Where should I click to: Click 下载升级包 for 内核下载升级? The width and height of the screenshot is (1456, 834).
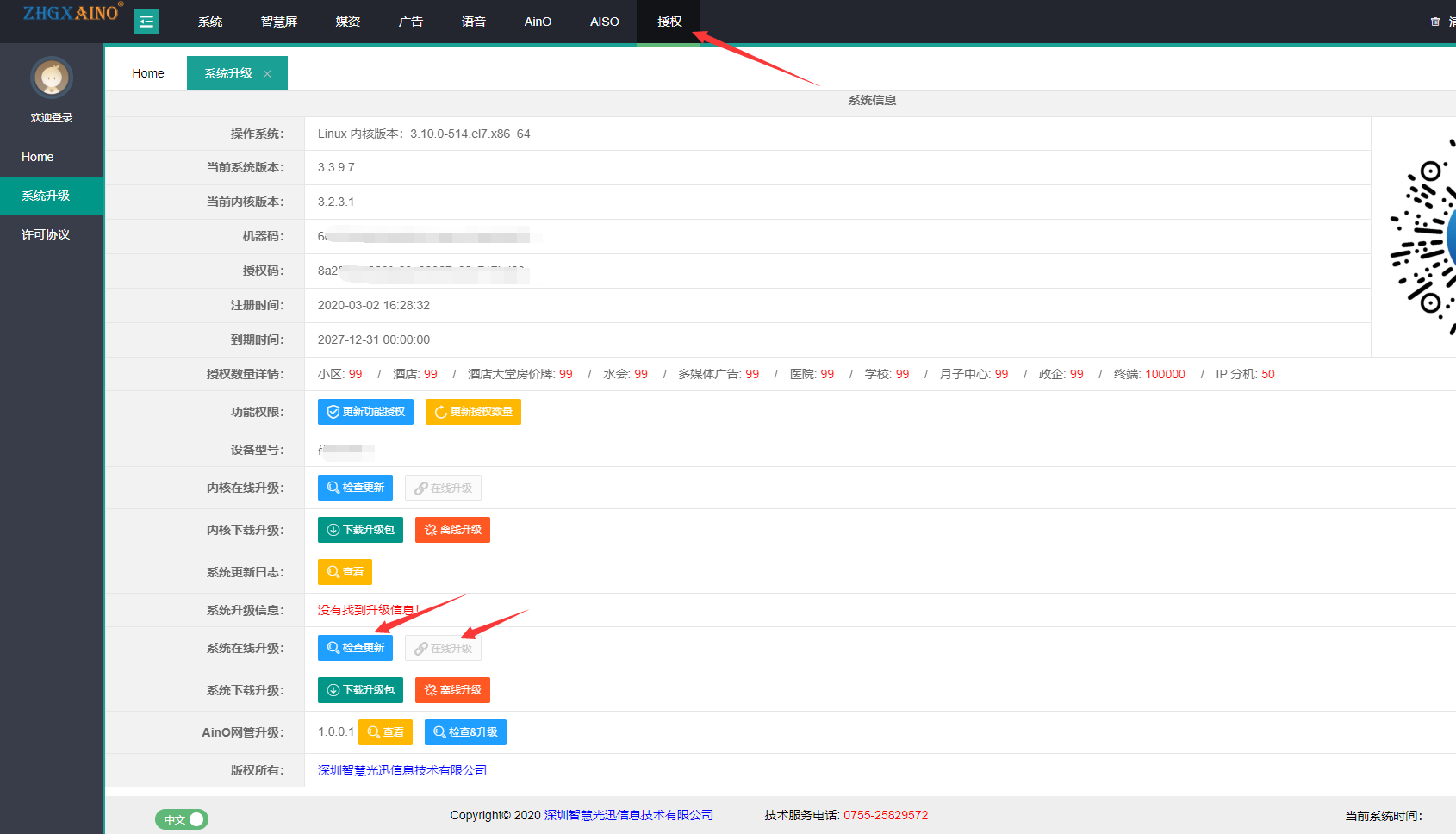pos(360,530)
